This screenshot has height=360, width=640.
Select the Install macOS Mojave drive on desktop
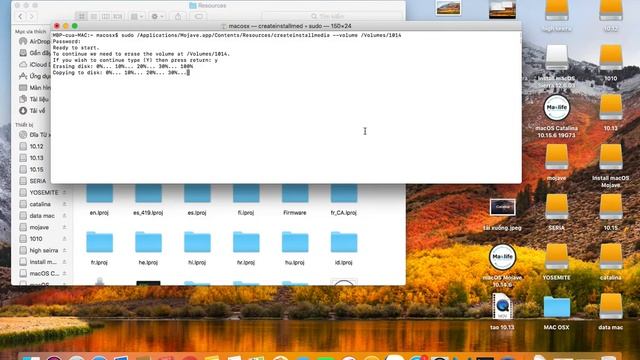click(x=611, y=166)
